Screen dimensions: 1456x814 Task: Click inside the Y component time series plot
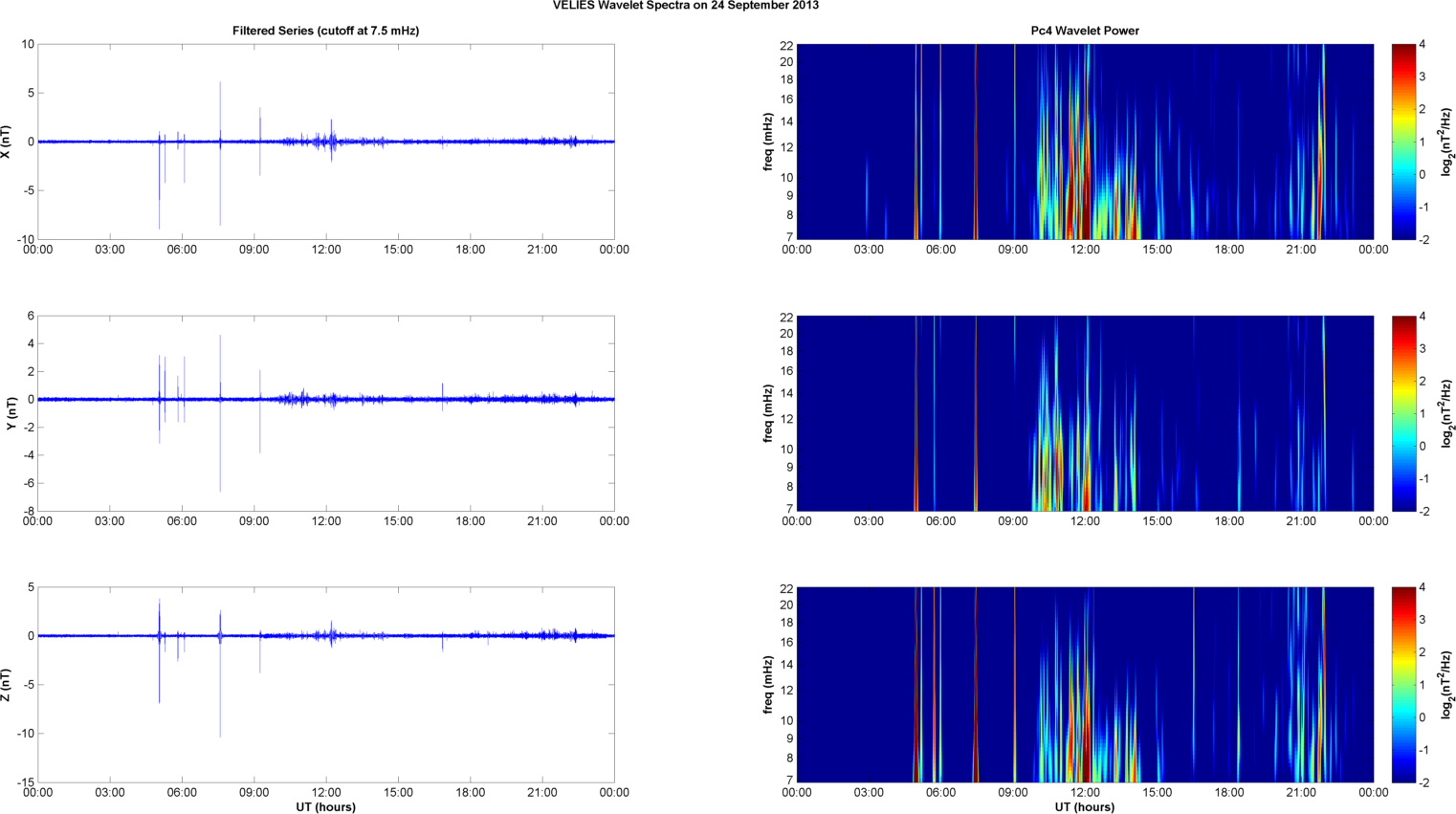[x=430, y=450]
